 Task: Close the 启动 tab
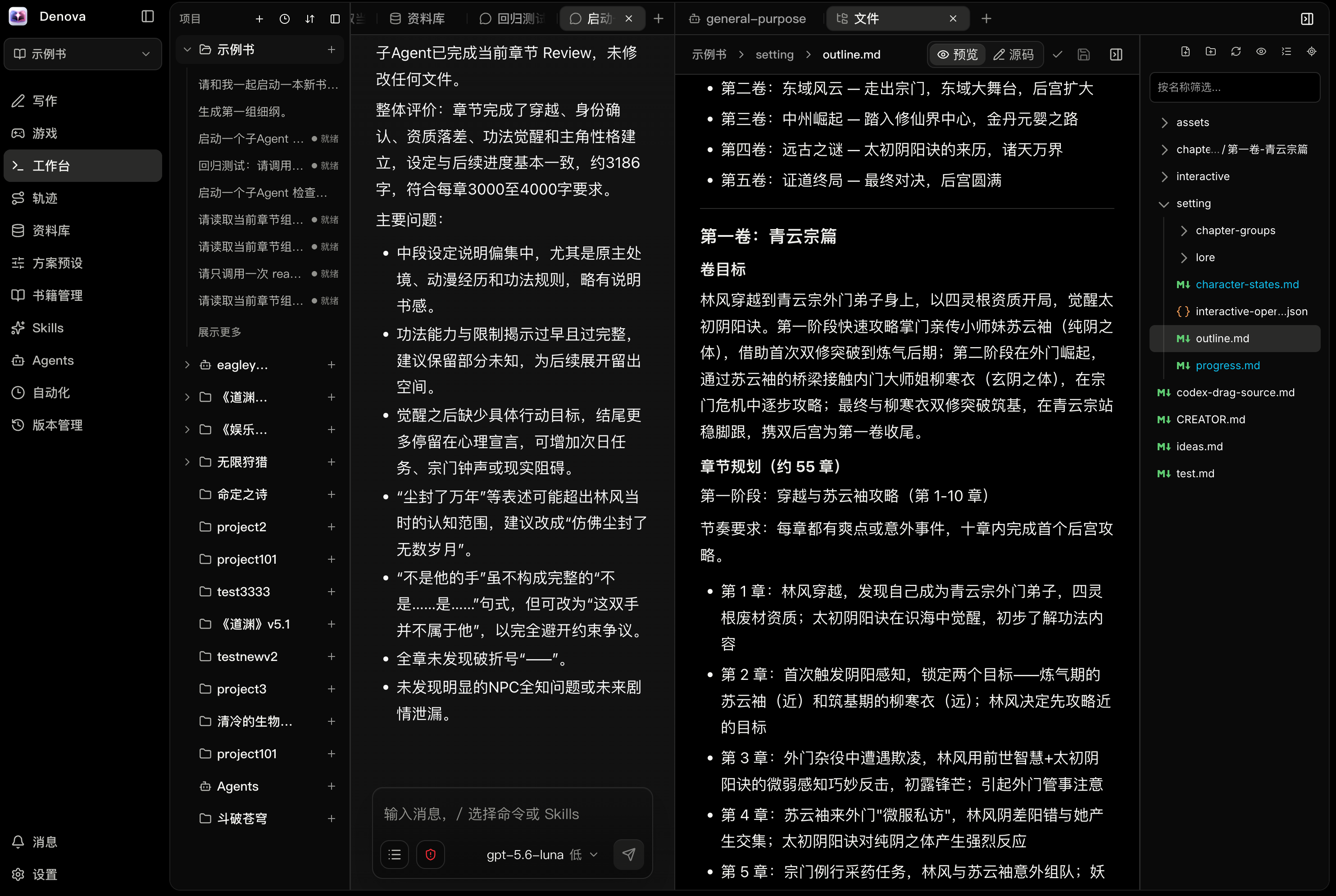click(x=629, y=19)
